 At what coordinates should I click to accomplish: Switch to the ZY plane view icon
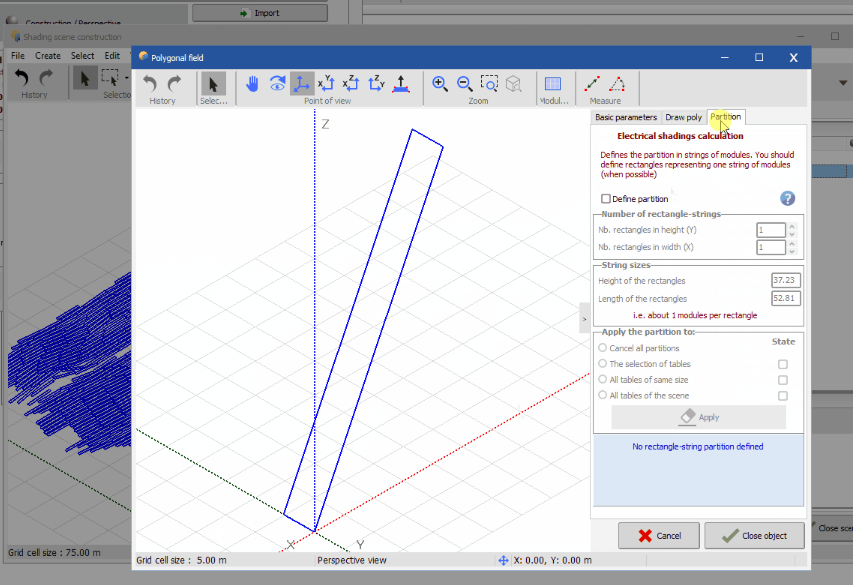[x=376, y=84]
